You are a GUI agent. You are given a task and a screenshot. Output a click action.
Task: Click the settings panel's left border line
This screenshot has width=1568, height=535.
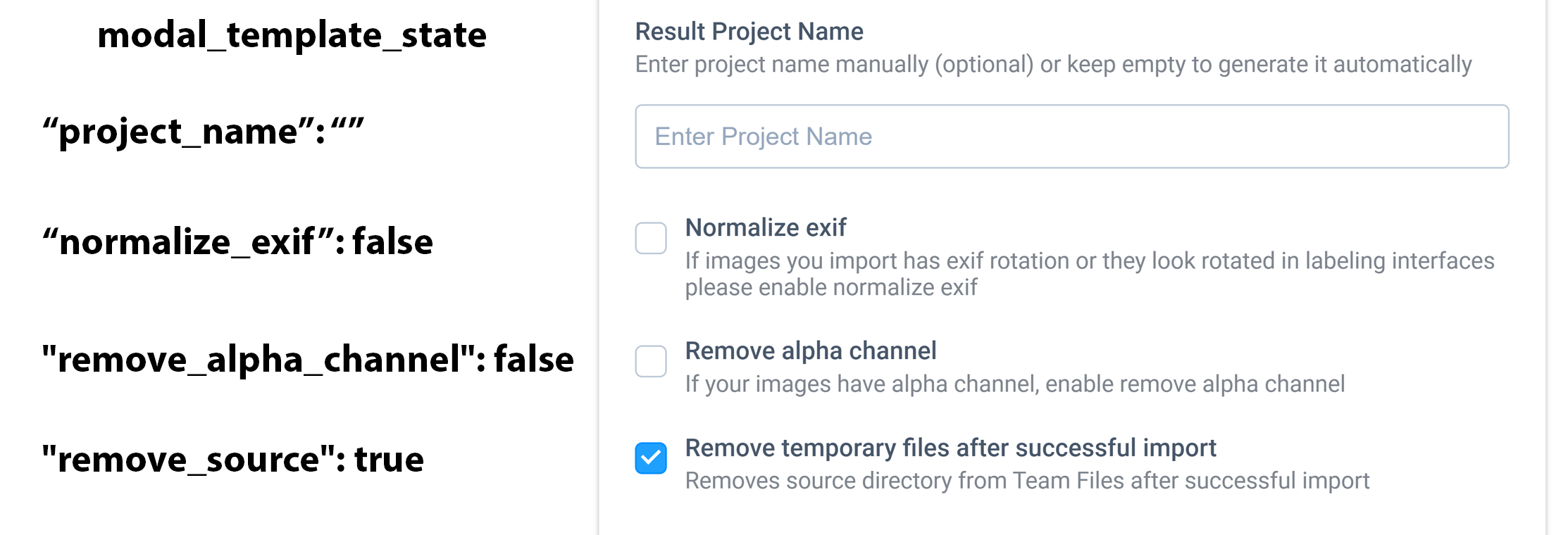click(599, 267)
